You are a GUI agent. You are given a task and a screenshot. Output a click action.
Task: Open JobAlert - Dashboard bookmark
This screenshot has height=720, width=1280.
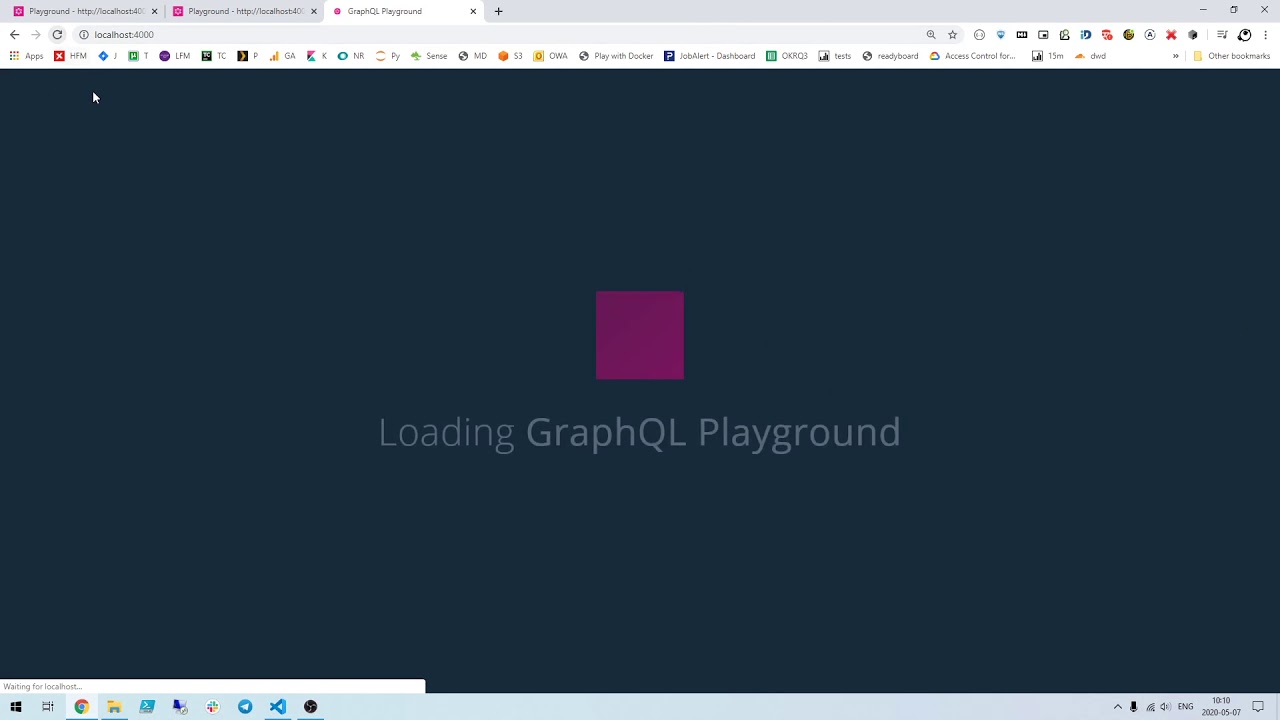pyautogui.click(x=710, y=56)
